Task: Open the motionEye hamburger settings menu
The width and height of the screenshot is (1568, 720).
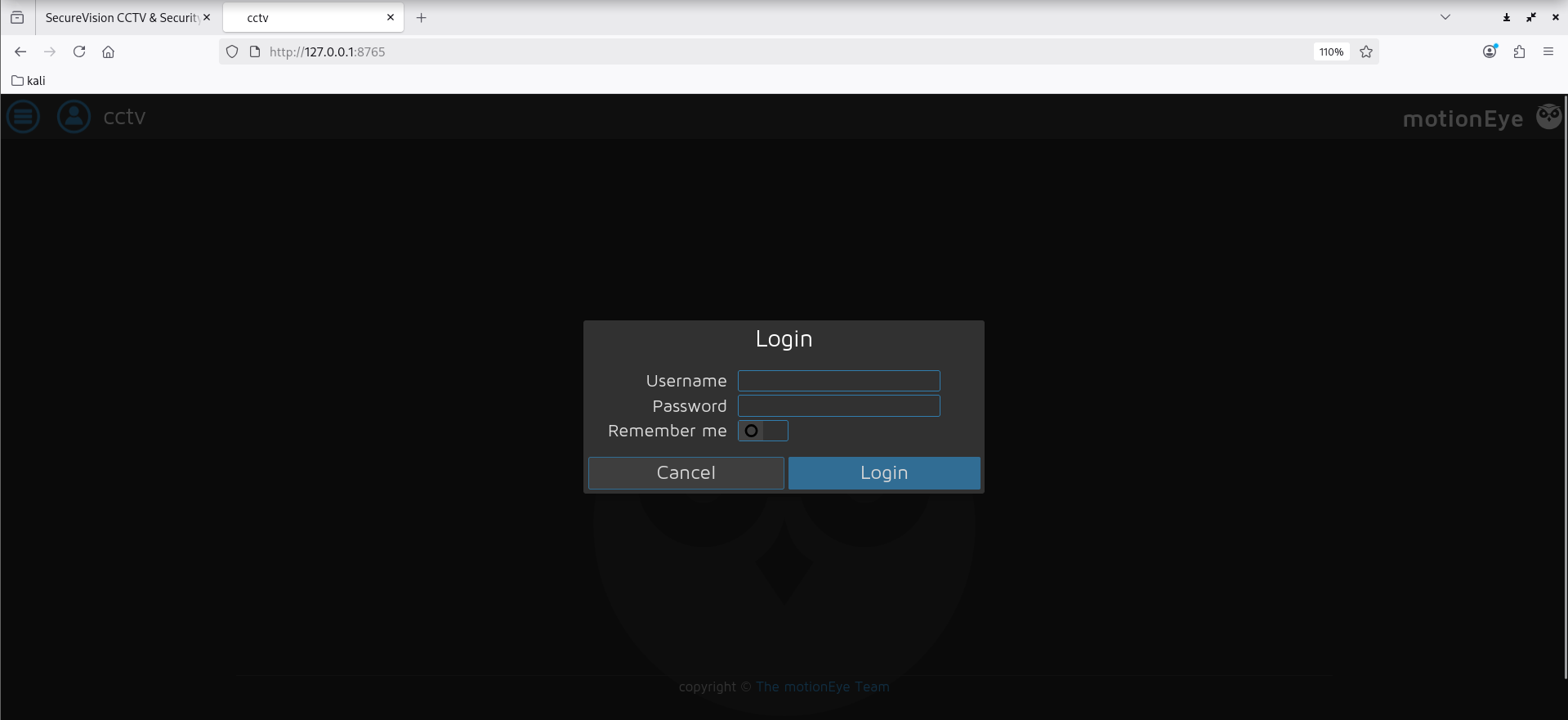Action: click(x=23, y=117)
